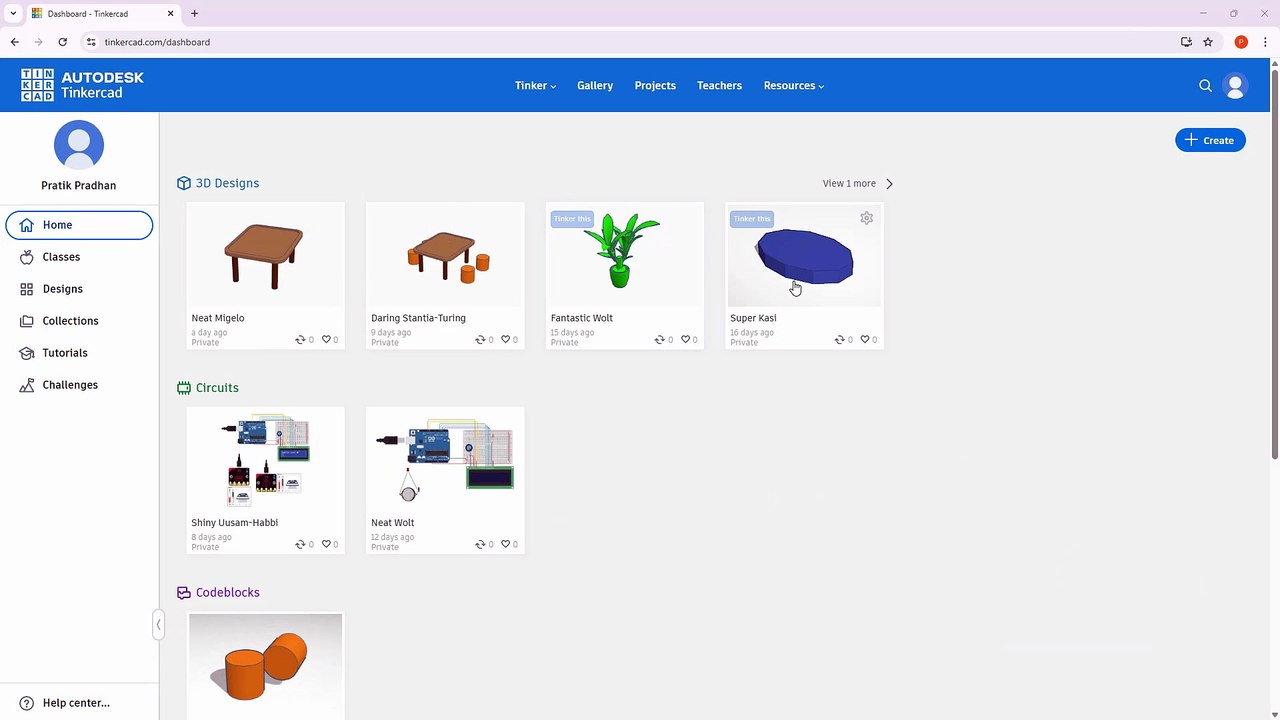Like the Fantastic Wolt design
This screenshot has width=1280, height=720.
point(685,340)
